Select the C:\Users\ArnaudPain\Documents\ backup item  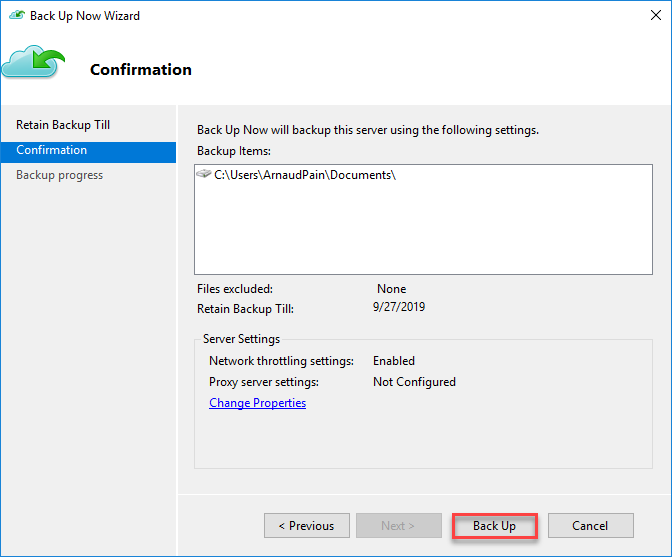pyautogui.click(x=305, y=175)
